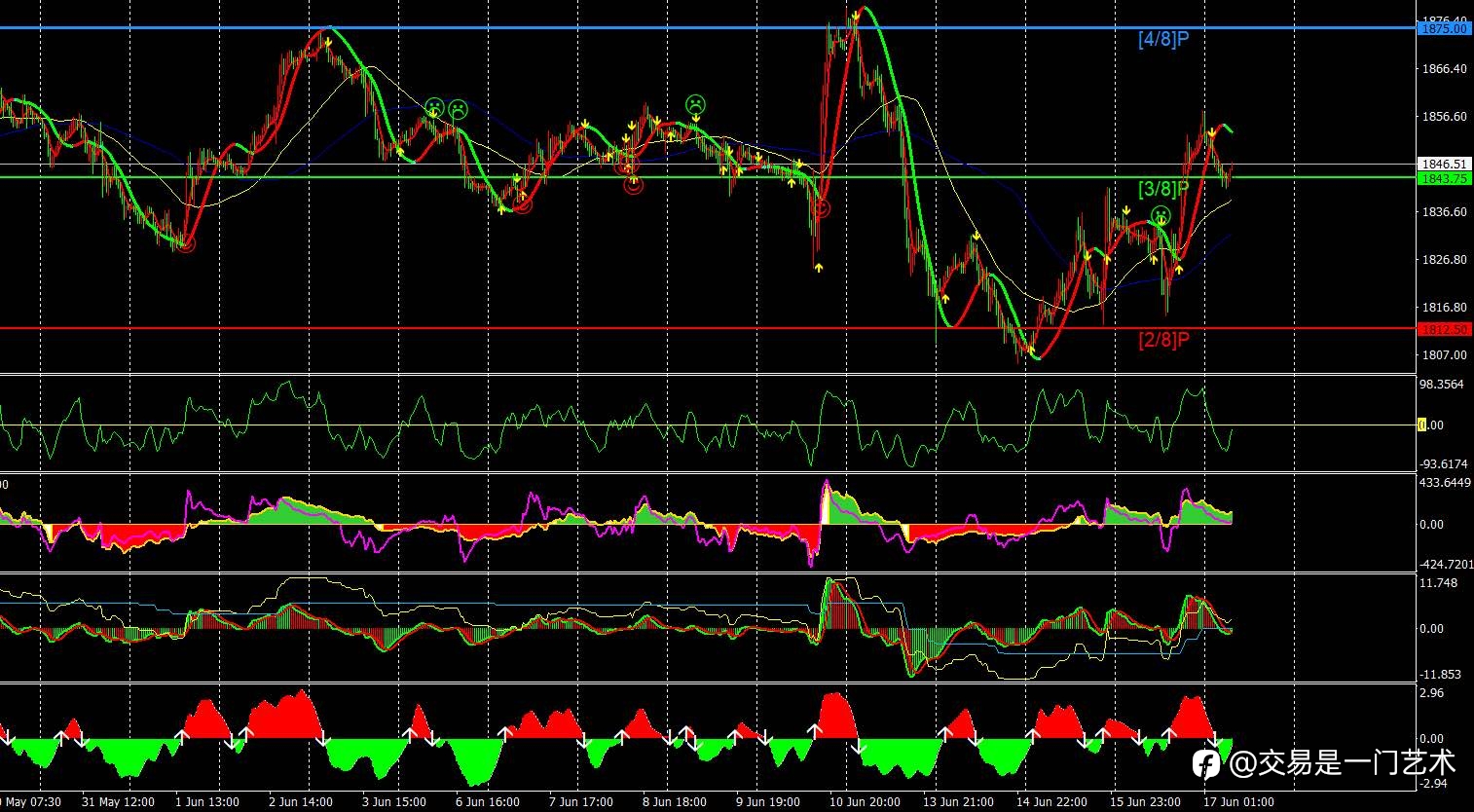The width and height of the screenshot is (1474, 812).
Task: Click the 1 Jun 13:00 time label
Action: click(207, 802)
